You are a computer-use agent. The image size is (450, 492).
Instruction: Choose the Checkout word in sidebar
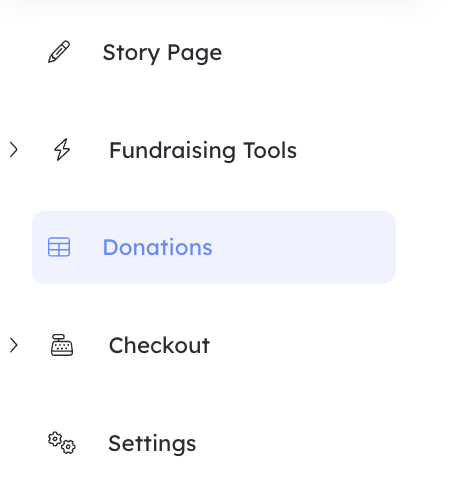coord(159,345)
